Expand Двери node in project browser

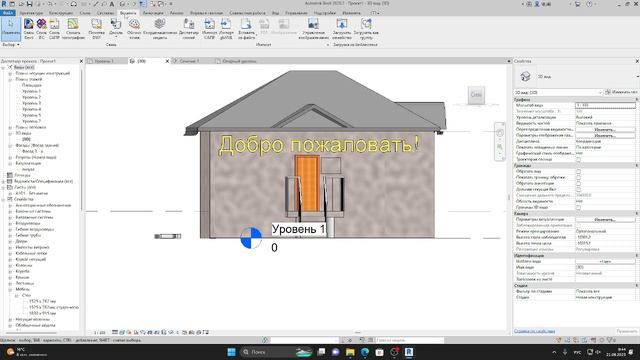click(10, 241)
